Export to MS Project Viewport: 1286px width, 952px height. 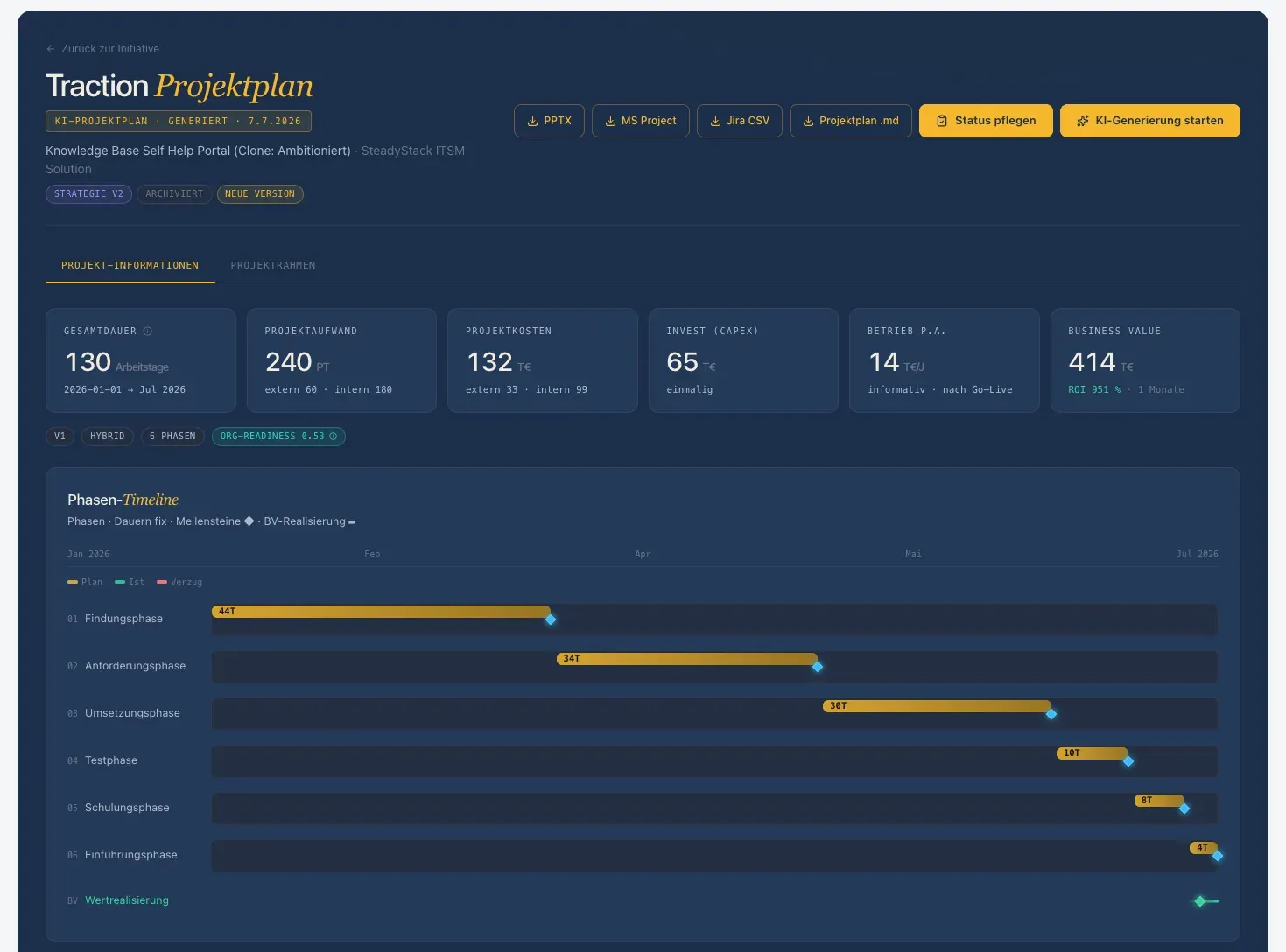click(641, 121)
